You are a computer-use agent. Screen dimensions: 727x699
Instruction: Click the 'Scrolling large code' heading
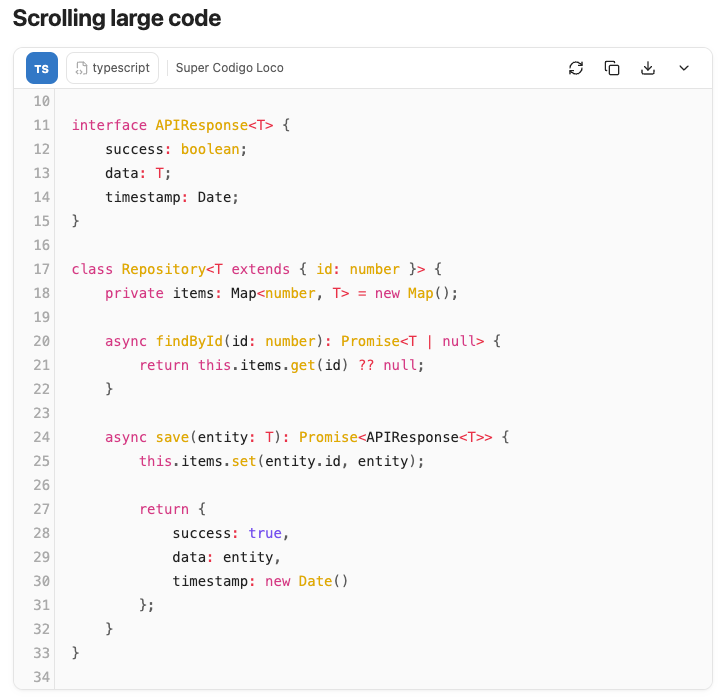117,19
